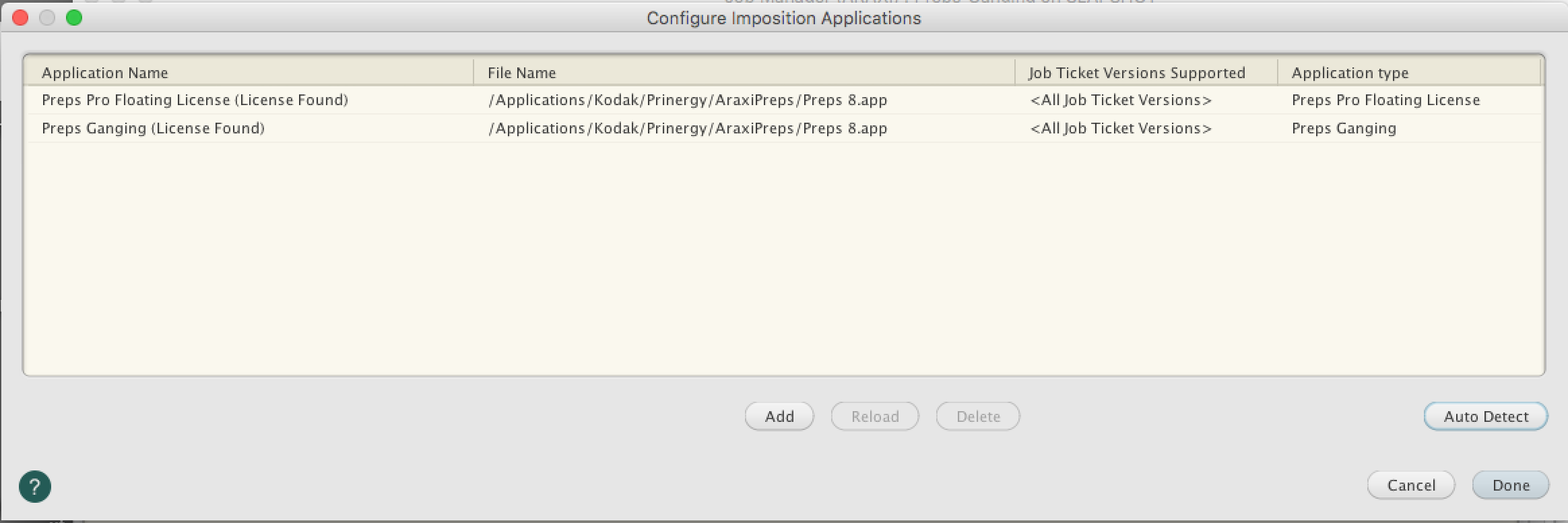Click All Job Ticket Versions in the Ganging row

click(1121, 129)
